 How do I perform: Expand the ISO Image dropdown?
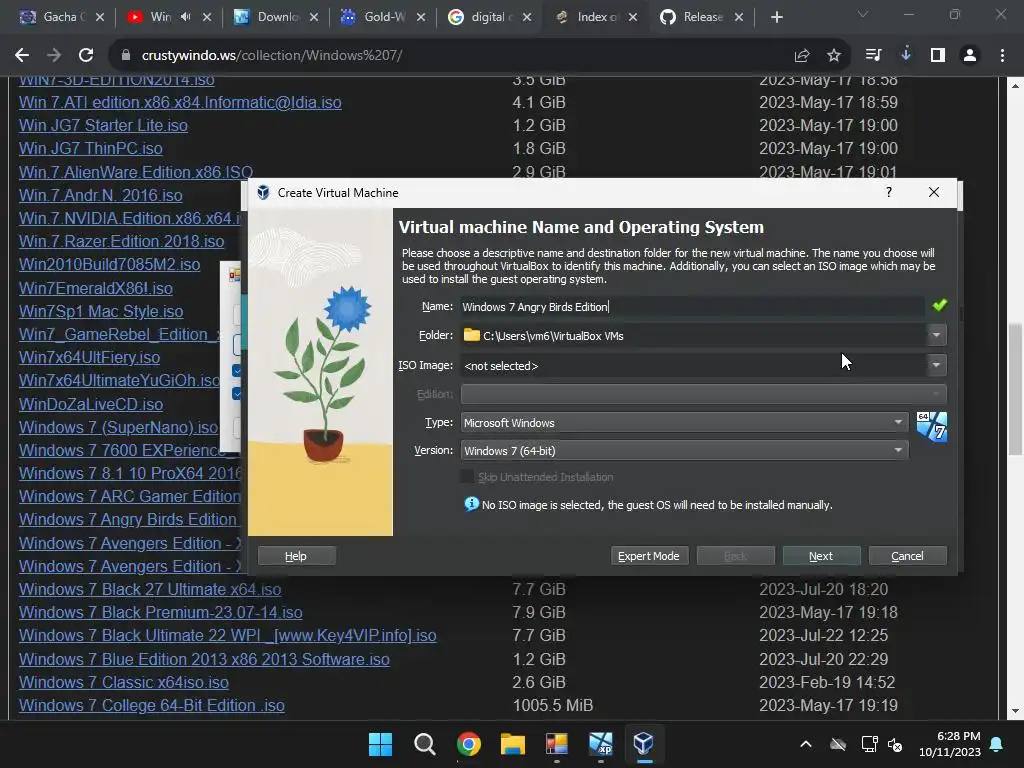pyautogui.click(x=936, y=365)
